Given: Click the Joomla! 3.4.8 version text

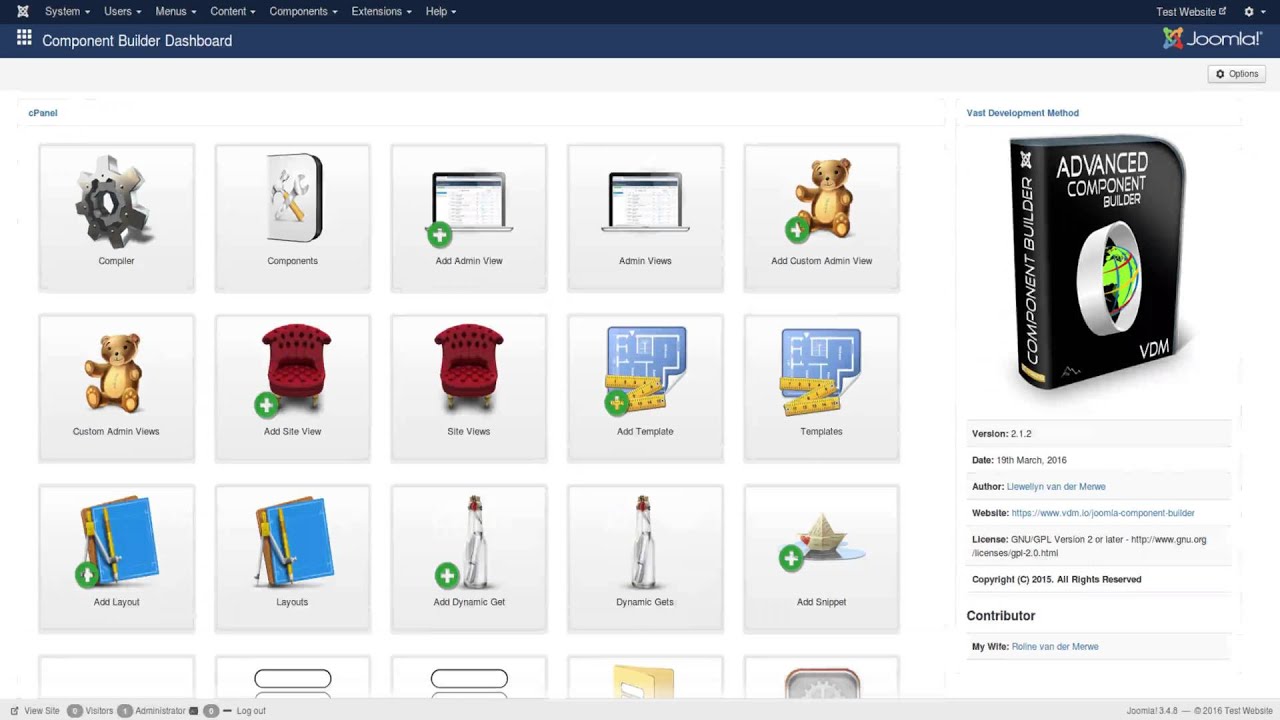Looking at the screenshot, I should pos(1153,711).
